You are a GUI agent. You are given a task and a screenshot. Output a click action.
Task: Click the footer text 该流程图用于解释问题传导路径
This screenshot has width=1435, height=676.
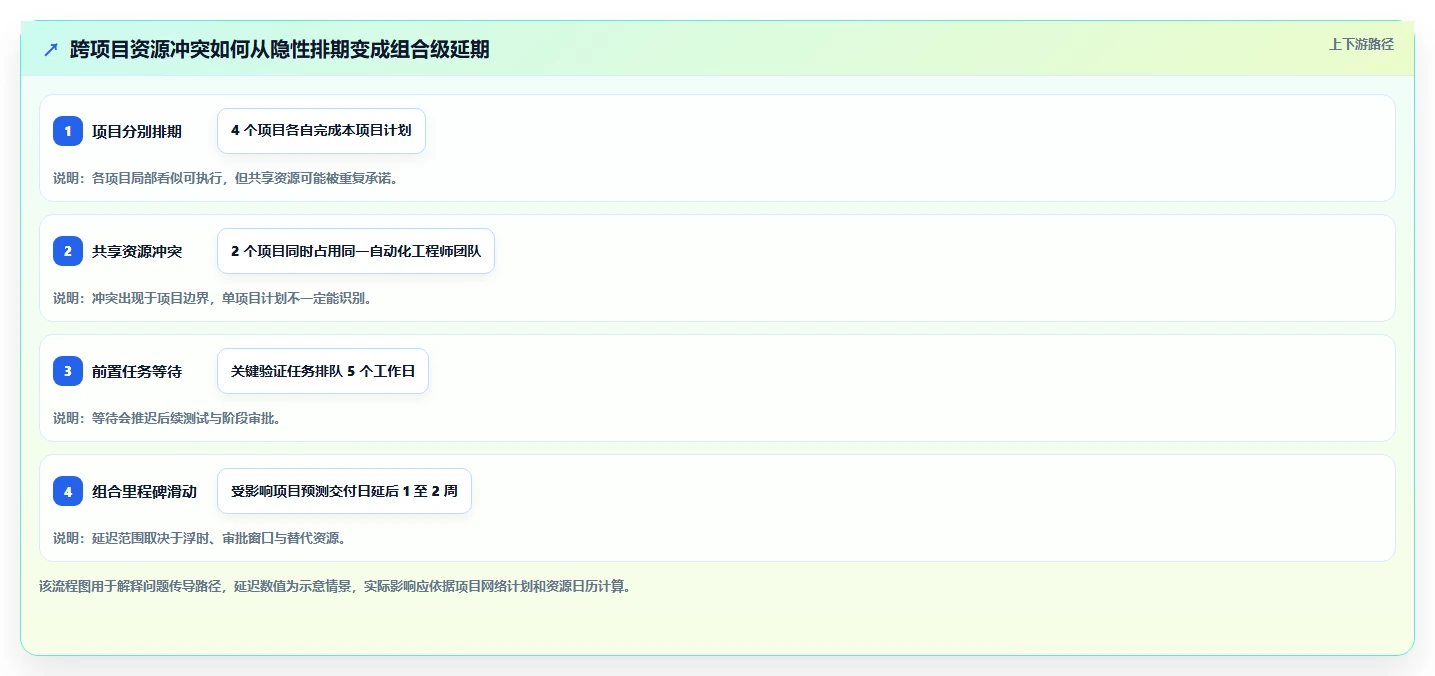(335, 586)
